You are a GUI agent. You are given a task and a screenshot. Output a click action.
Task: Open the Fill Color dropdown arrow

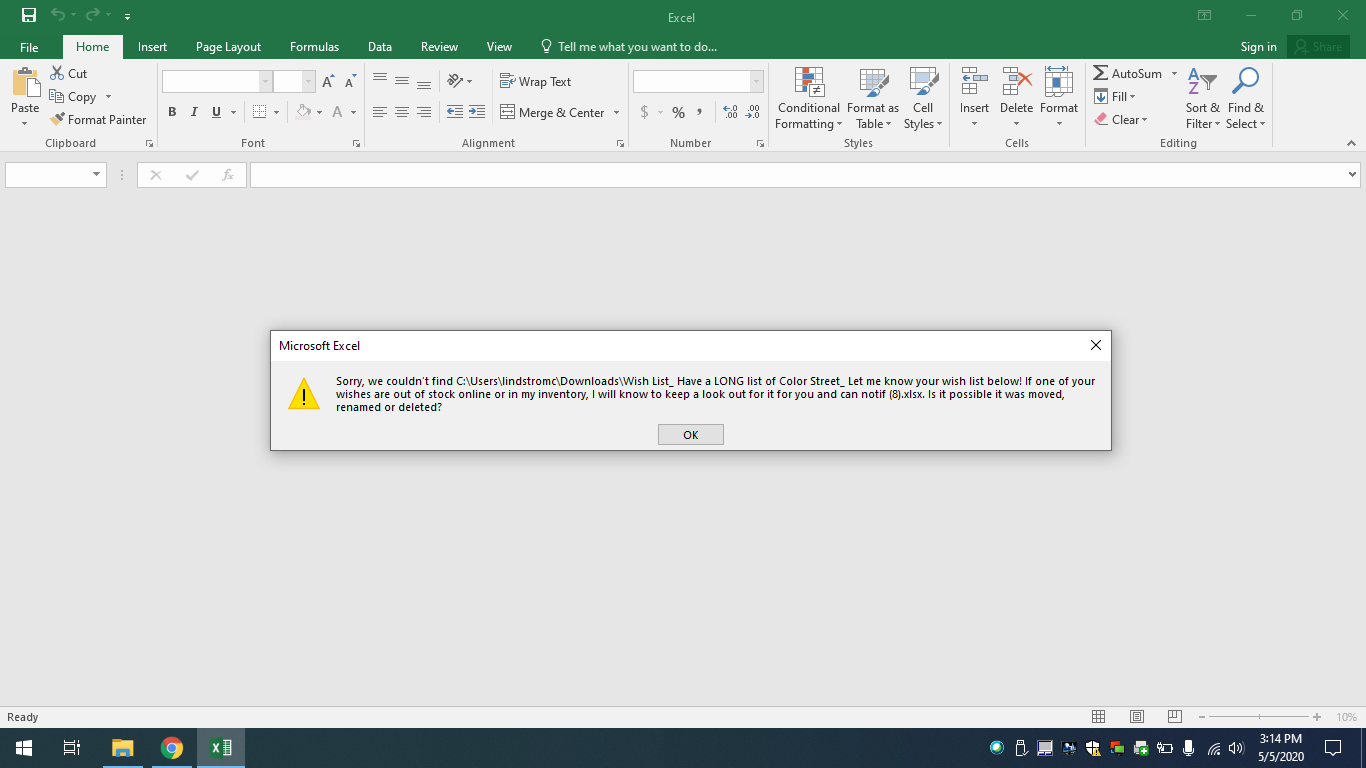pyautogui.click(x=321, y=112)
